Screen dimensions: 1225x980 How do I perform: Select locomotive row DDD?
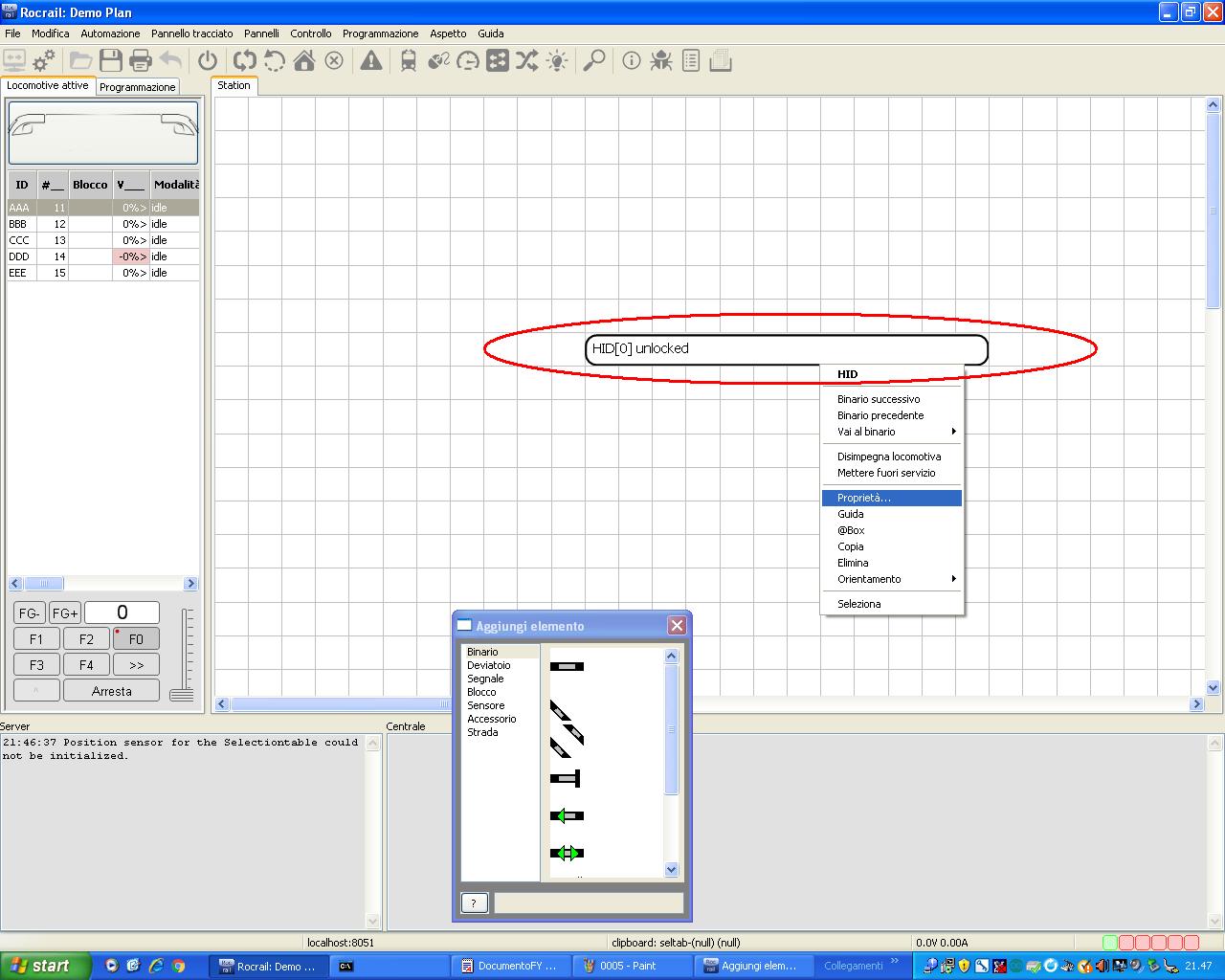103,256
